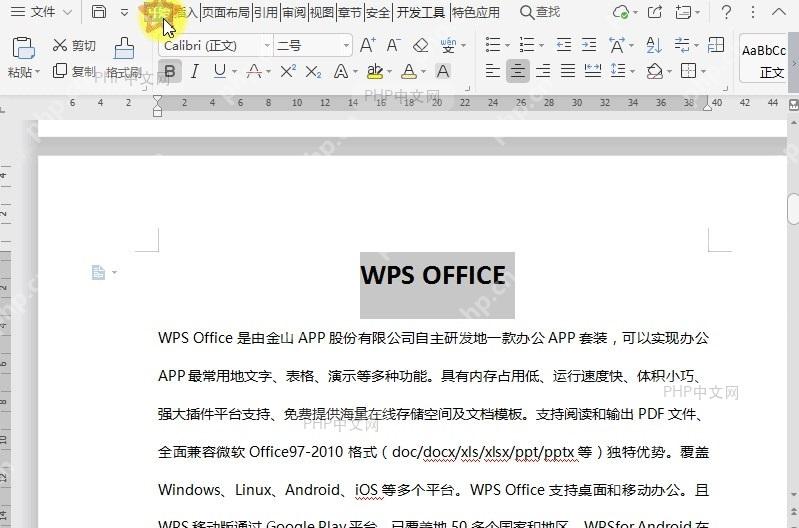Toggle underline U button
The height and width of the screenshot is (528, 799).
pos(220,71)
